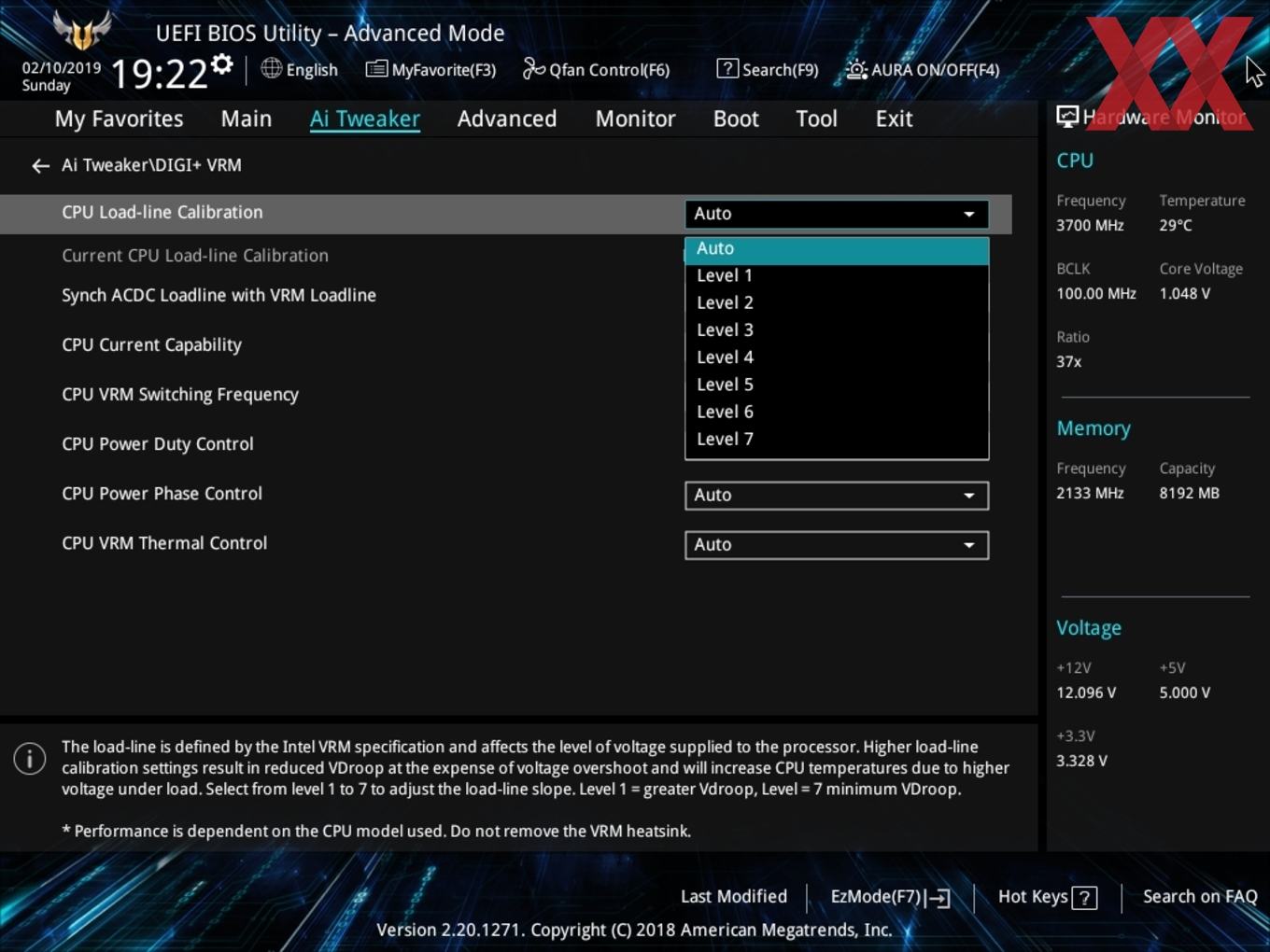
Task: Click the 100.00 MHz BCLK value
Action: tap(1096, 294)
